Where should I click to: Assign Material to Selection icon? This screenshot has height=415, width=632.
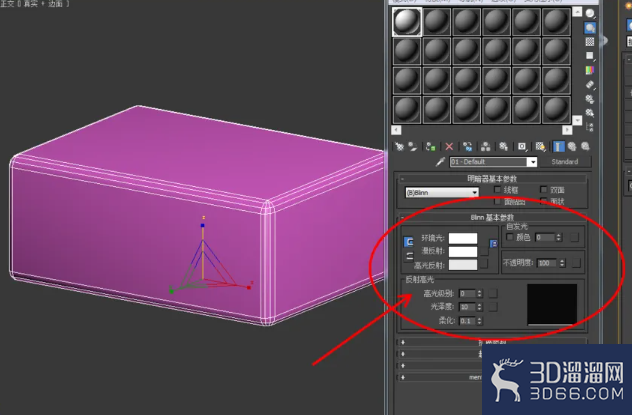(430, 147)
